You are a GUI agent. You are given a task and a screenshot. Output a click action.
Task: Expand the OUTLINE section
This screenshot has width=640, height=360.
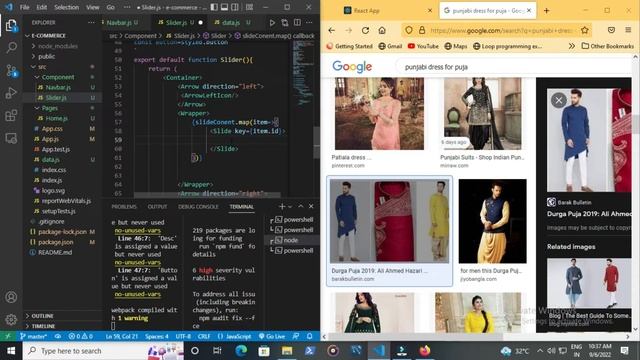[42, 316]
